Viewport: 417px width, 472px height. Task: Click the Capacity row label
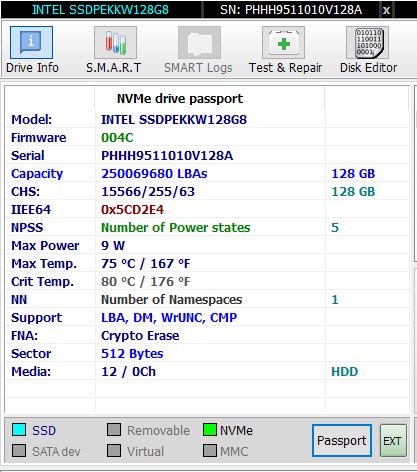37,174
